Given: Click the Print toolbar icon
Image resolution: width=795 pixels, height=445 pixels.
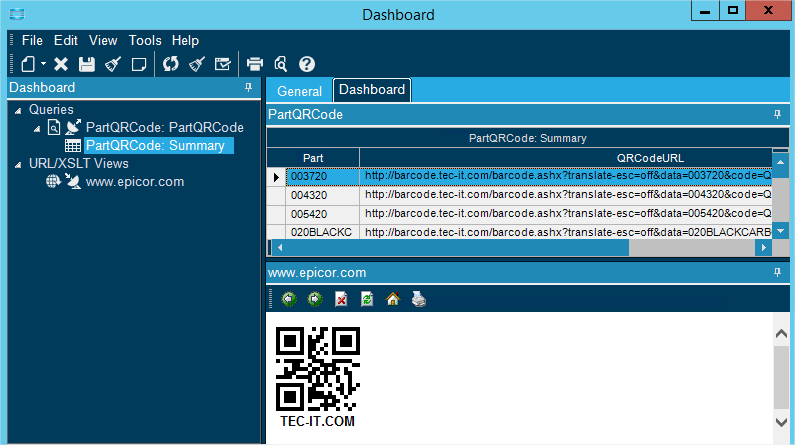Looking at the screenshot, I should (255, 64).
